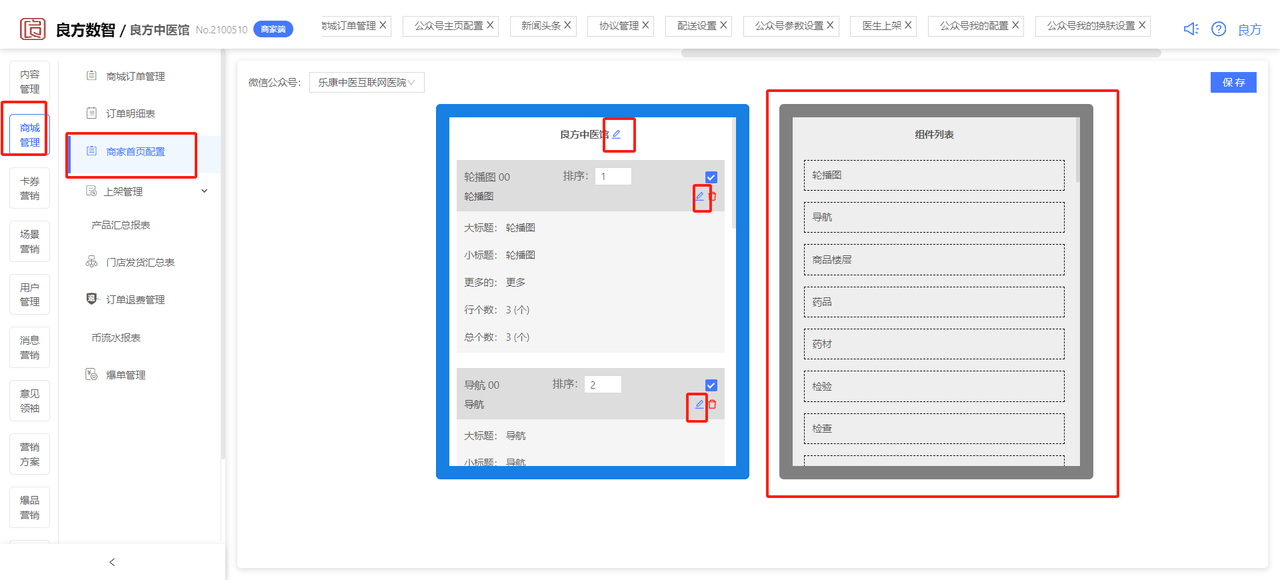The image size is (1280, 580).
Task: Open 卡券营销 module
Action: click(x=30, y=188)
